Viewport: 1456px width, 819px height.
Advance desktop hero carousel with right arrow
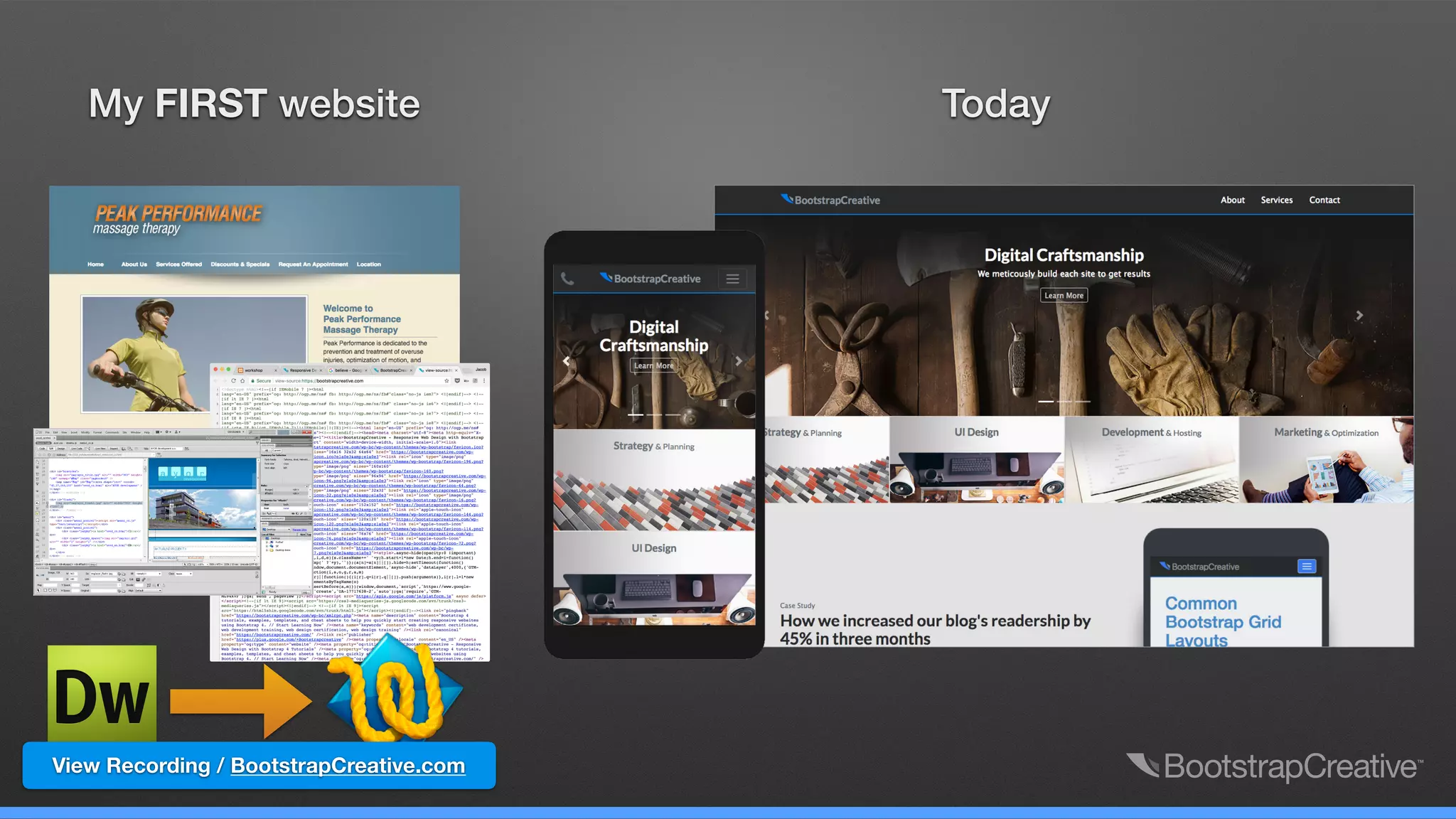[1359, 315]
